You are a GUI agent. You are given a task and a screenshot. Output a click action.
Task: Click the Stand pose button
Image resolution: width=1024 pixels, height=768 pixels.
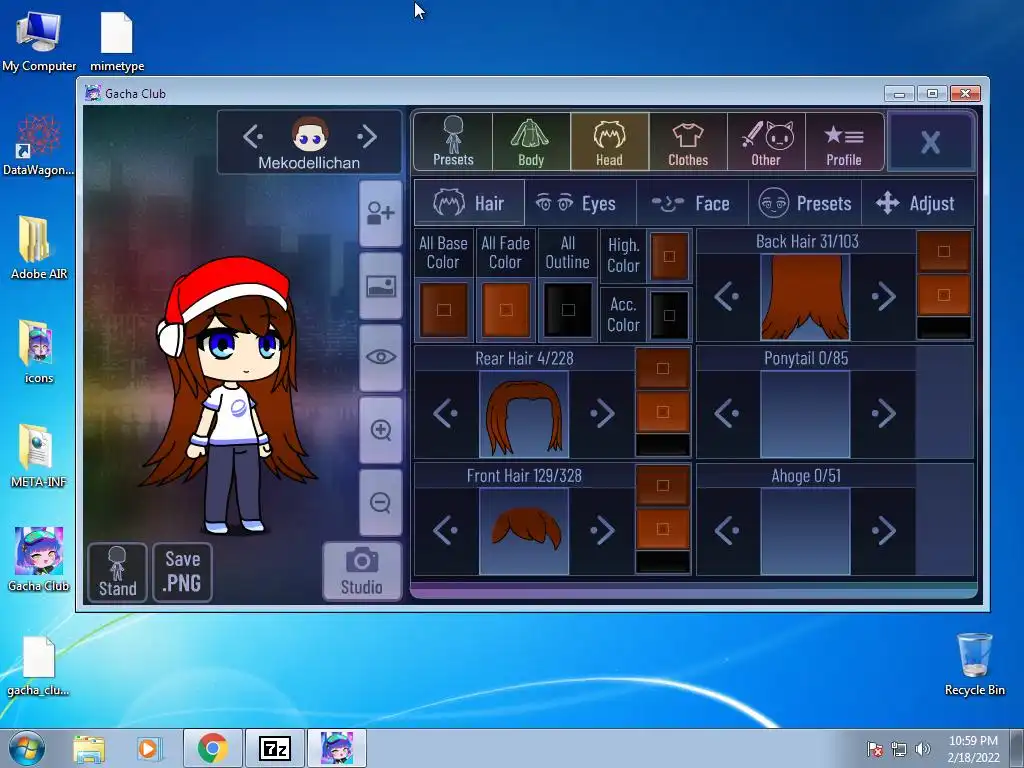coord(118,572)
